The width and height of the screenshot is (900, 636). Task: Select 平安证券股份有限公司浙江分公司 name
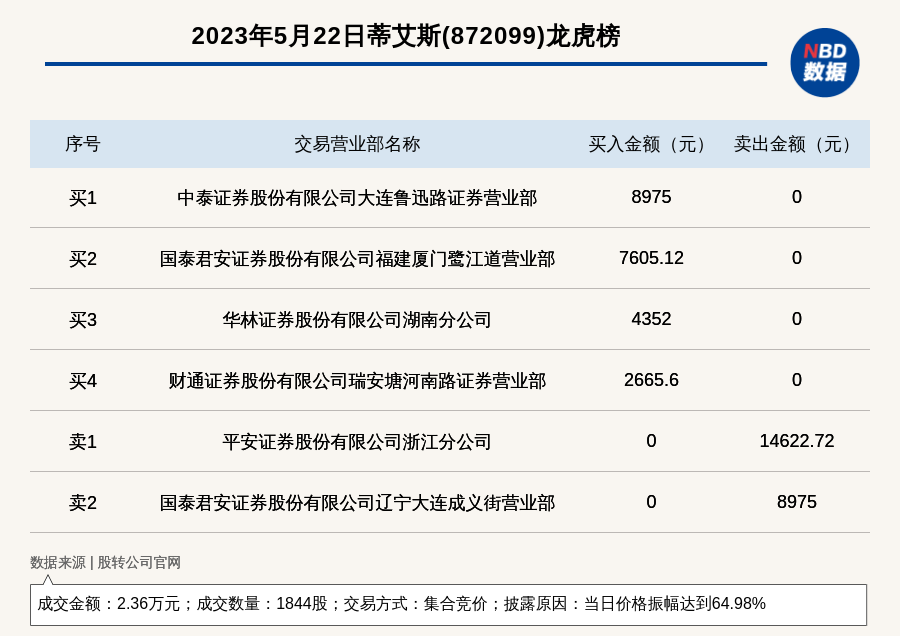coord(357,442)
